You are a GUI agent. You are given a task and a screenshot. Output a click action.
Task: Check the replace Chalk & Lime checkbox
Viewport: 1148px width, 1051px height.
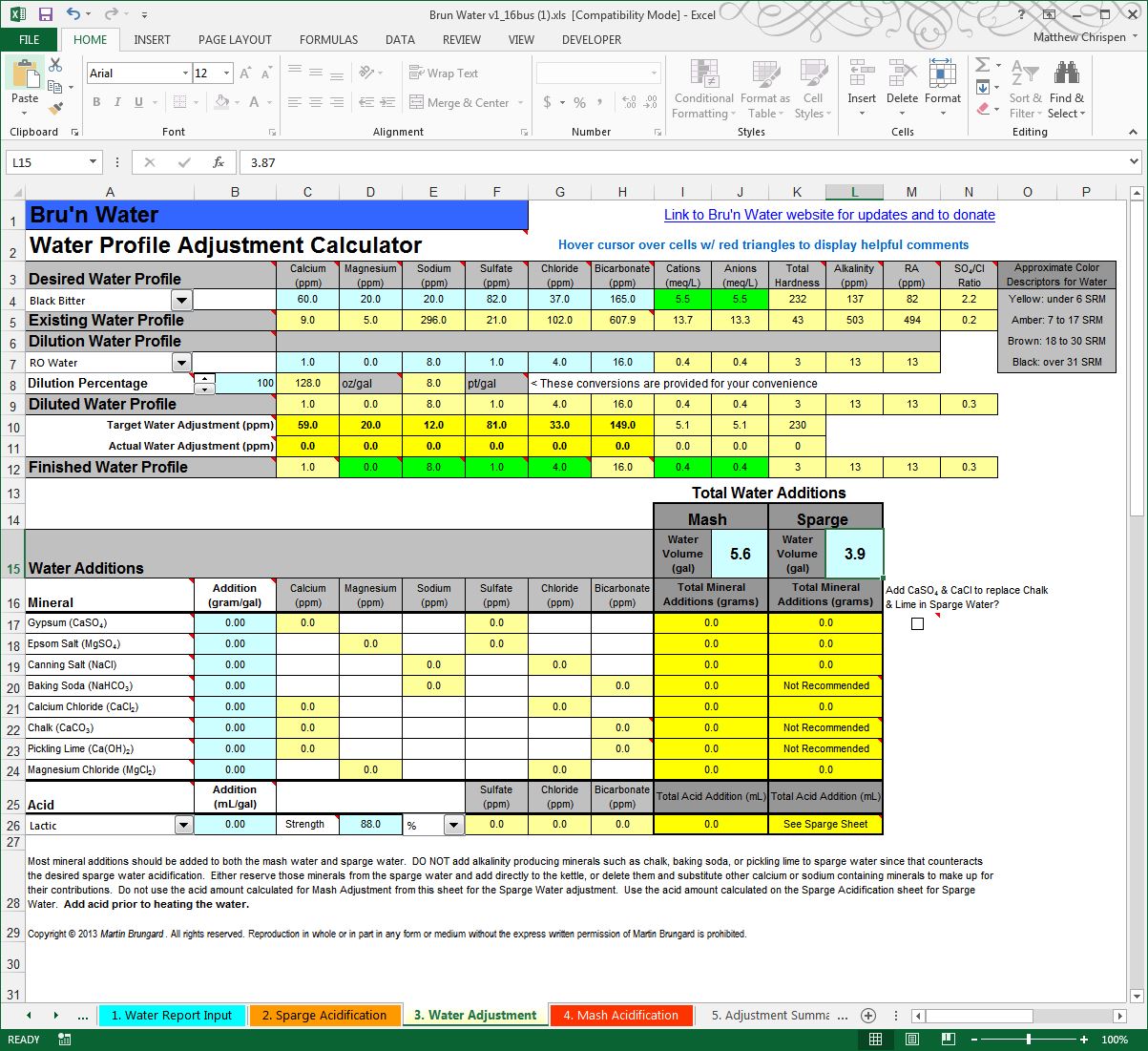point(917,623)
